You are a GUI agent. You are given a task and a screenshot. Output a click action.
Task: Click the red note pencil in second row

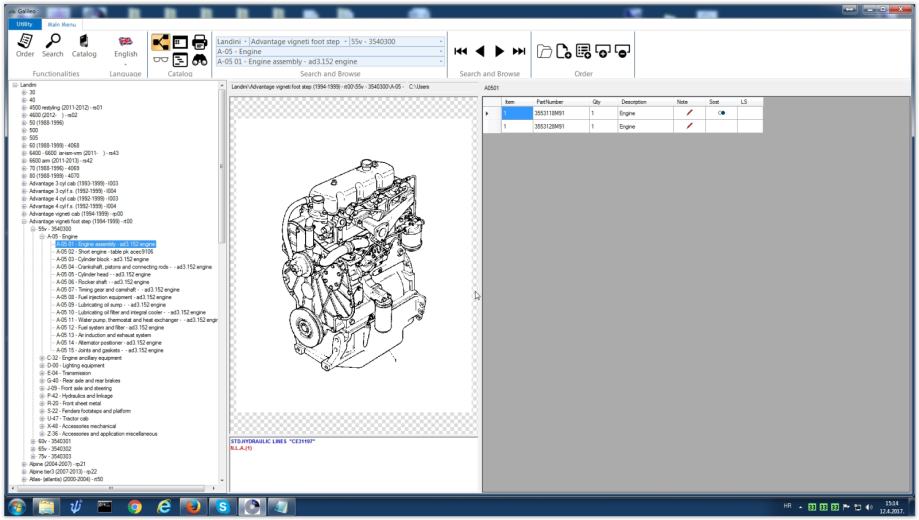689,127
